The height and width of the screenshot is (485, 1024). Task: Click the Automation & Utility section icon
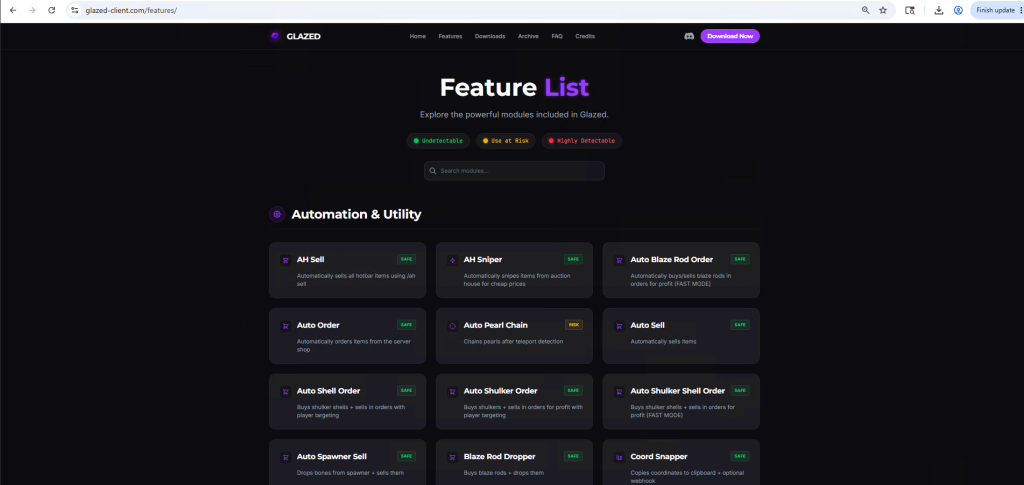277,214
